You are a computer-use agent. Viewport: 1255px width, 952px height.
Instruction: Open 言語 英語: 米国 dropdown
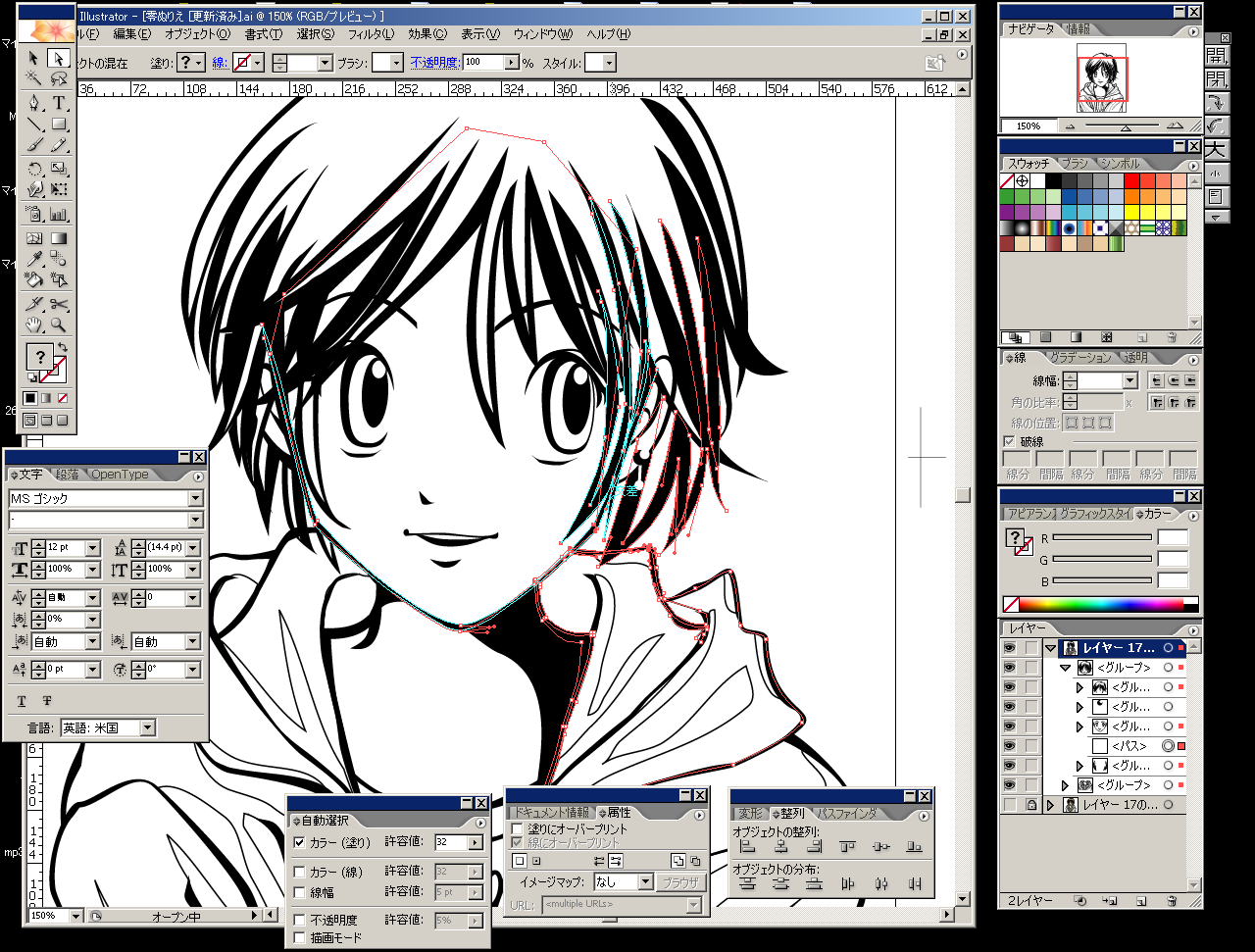pos(147,727)
